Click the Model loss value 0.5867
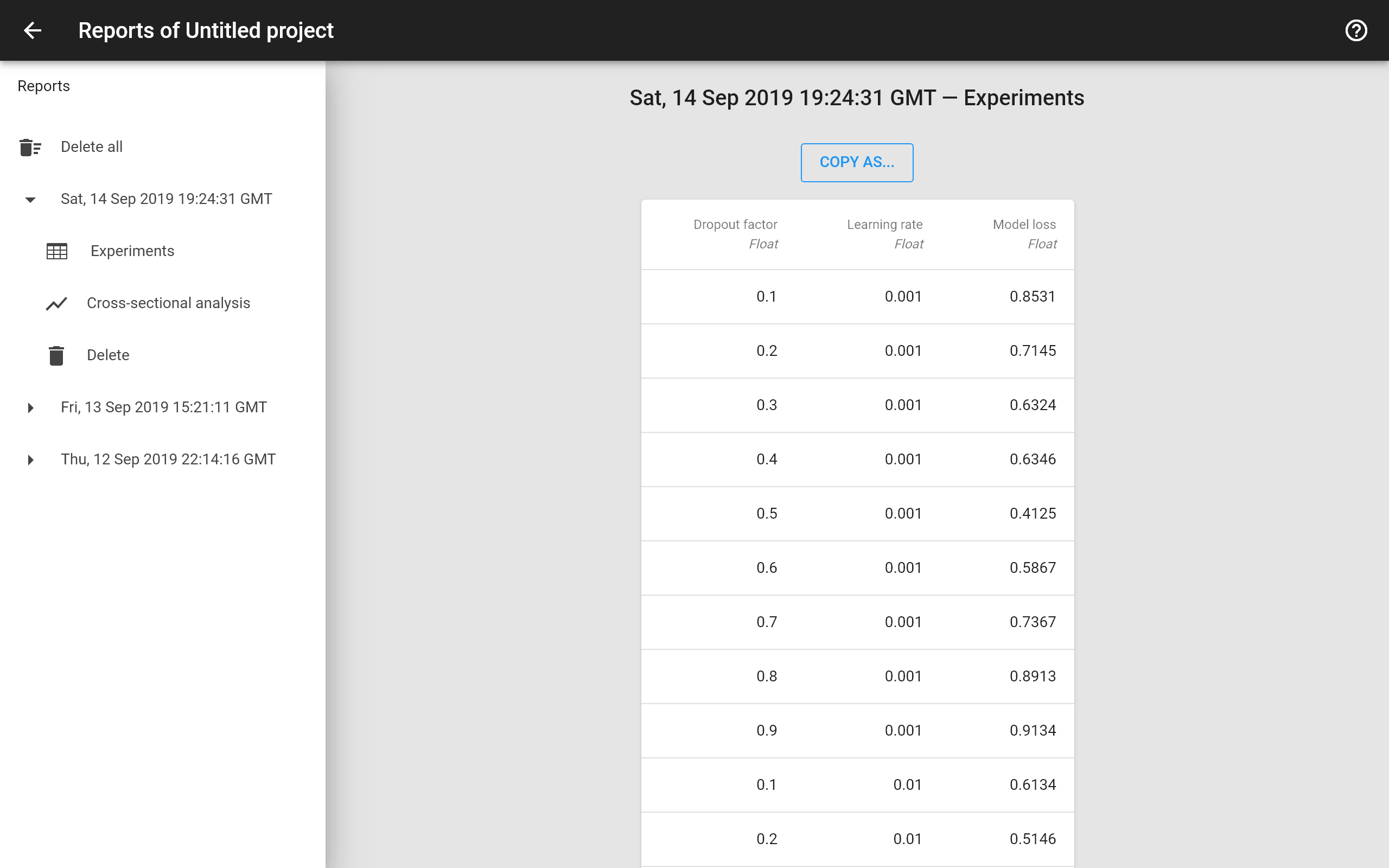 point(1033,567)
